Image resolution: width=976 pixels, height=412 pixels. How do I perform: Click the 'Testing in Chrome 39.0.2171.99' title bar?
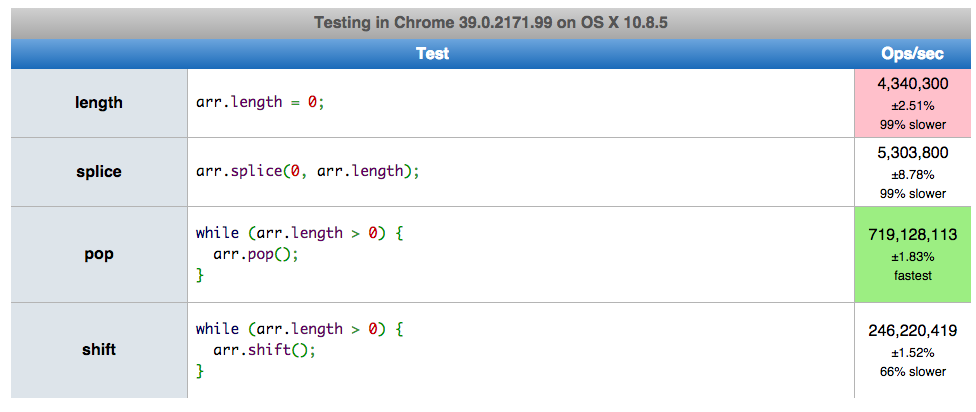pyautogui.click(x=490, y=24)
